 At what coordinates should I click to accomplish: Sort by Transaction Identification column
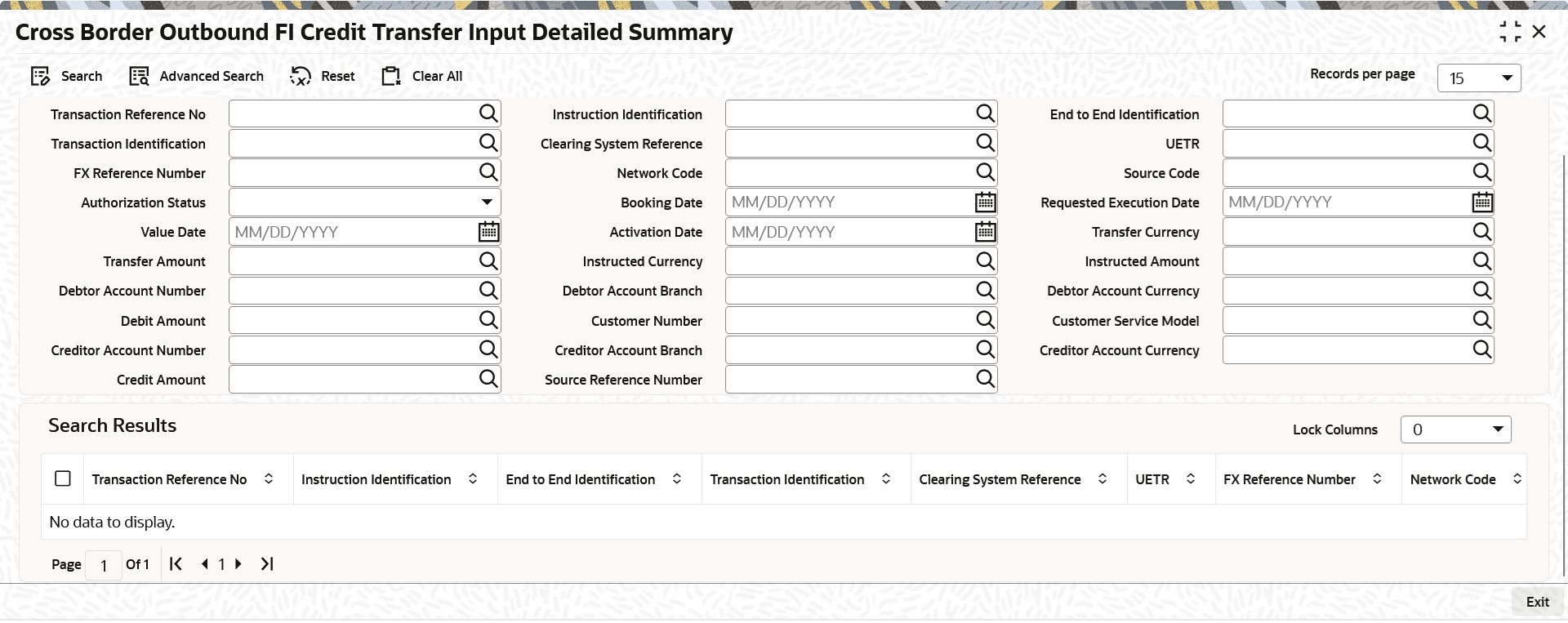(x=886, y=479)
